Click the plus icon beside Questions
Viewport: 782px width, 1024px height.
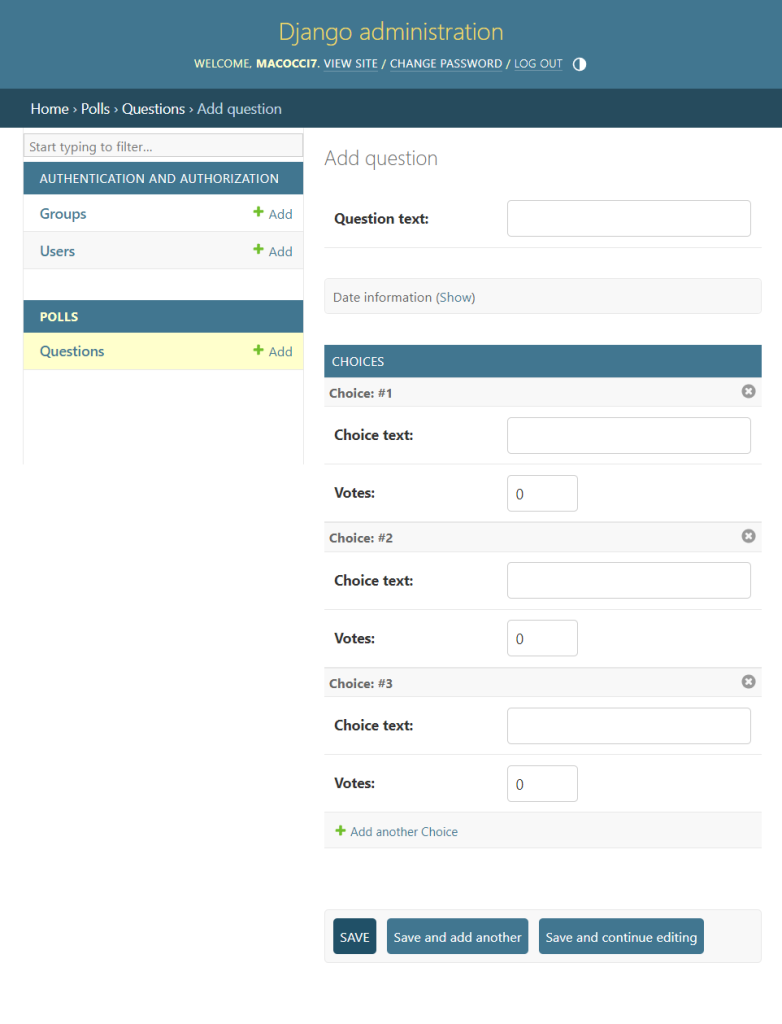coord(259,351)
